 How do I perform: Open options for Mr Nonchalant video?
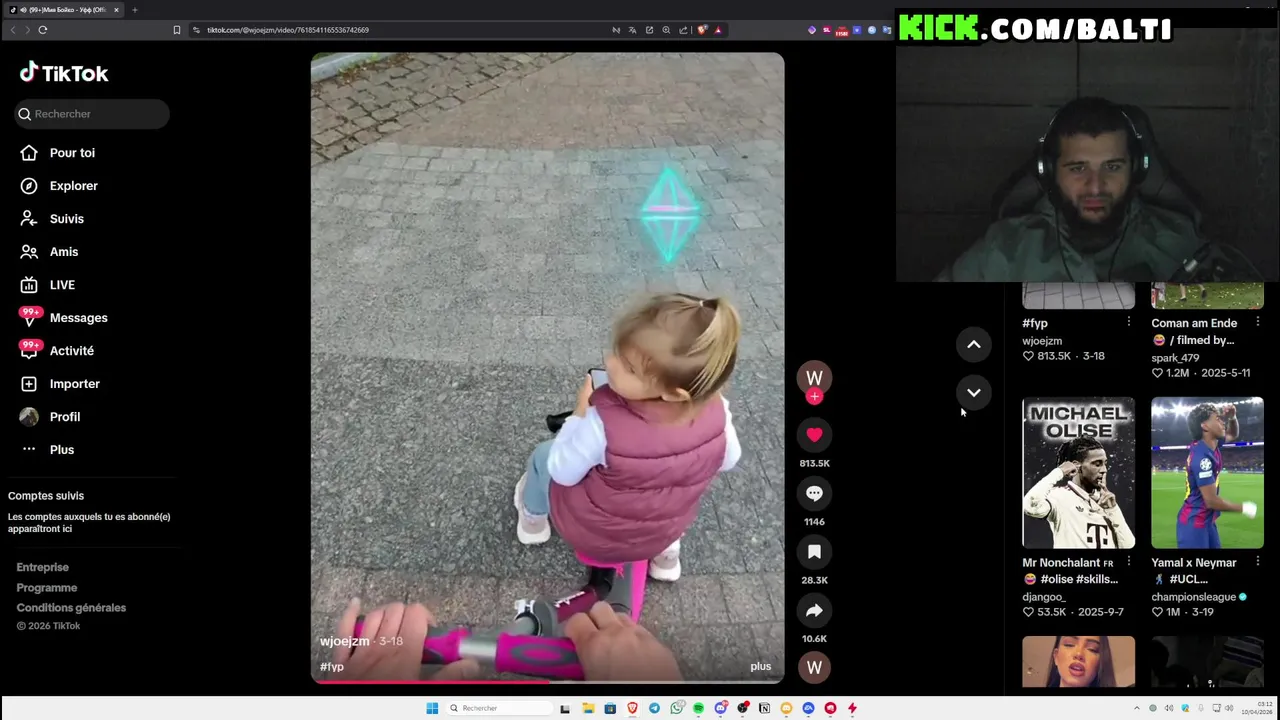[x=1128, y=562]
